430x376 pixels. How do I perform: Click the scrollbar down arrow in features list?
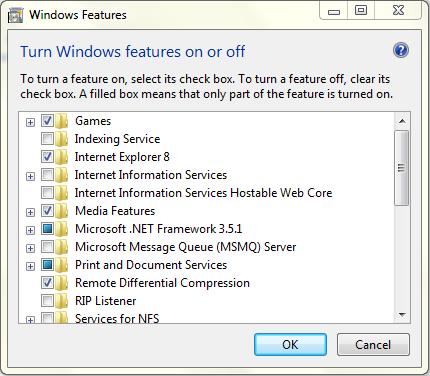click(402, 314)
